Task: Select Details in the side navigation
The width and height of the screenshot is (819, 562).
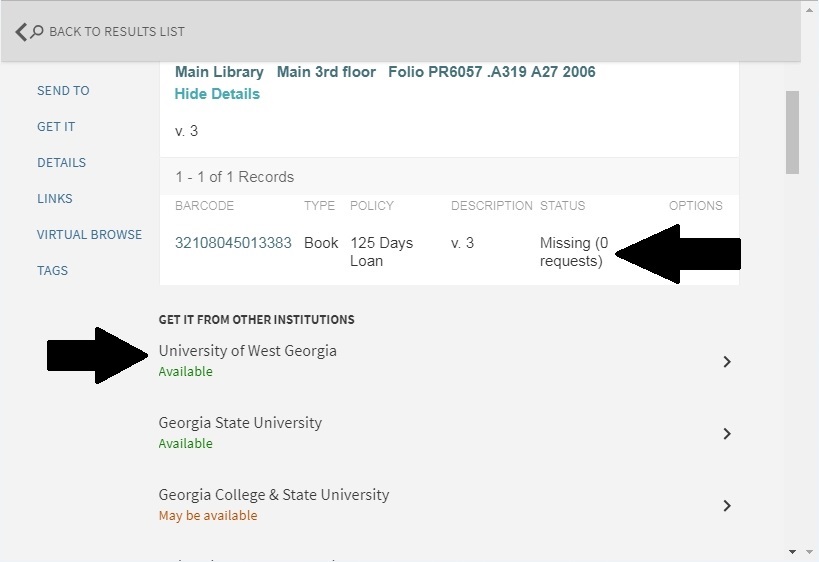Action: [61, 163]
